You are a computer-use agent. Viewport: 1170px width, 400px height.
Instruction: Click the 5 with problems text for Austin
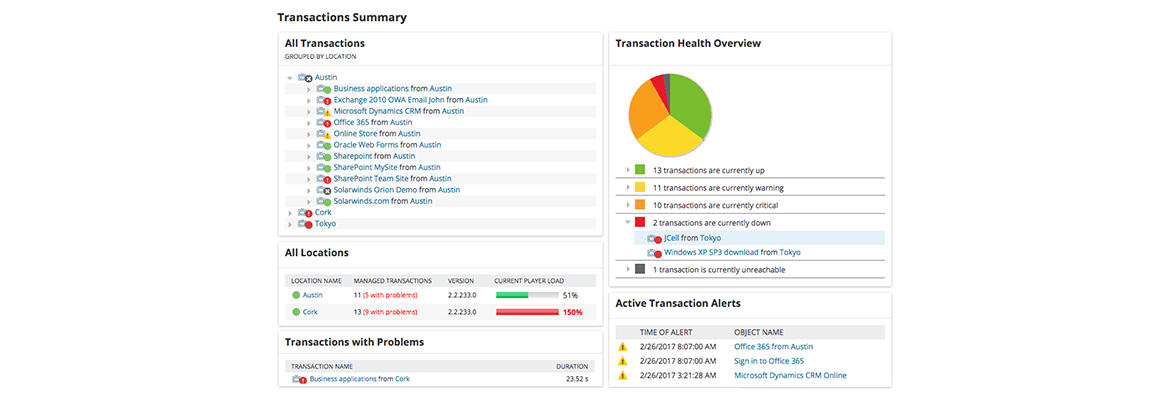[390, 296]
